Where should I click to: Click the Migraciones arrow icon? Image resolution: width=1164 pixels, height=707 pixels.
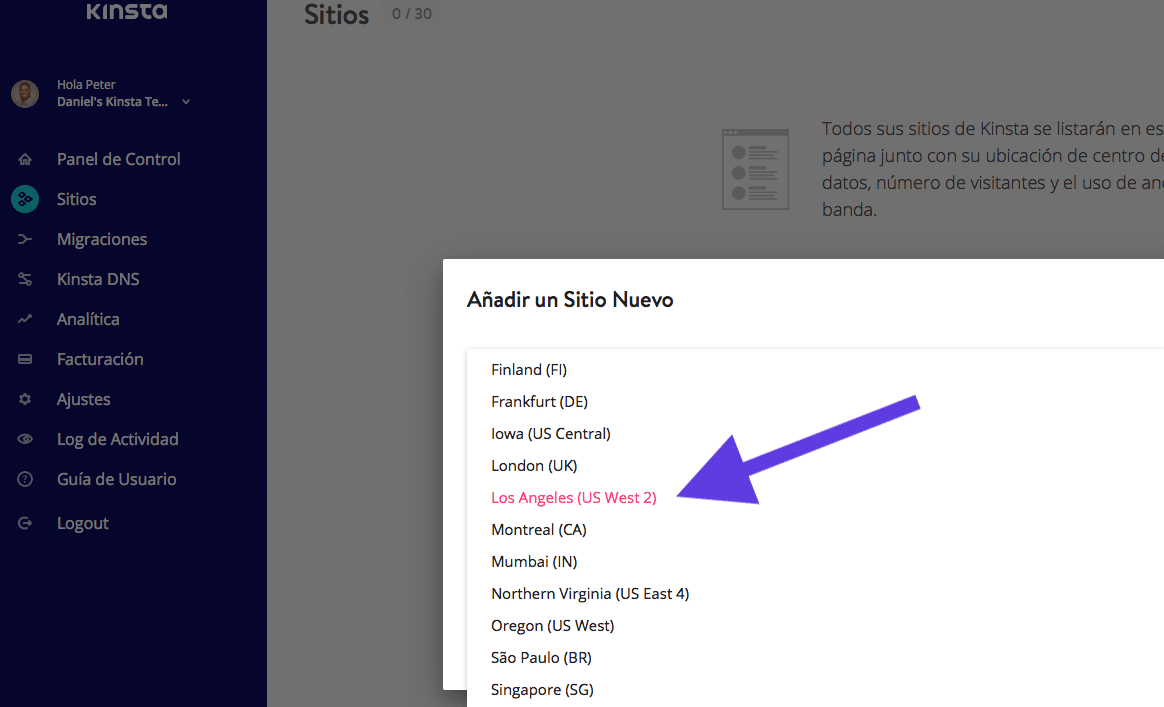(25, 239)
